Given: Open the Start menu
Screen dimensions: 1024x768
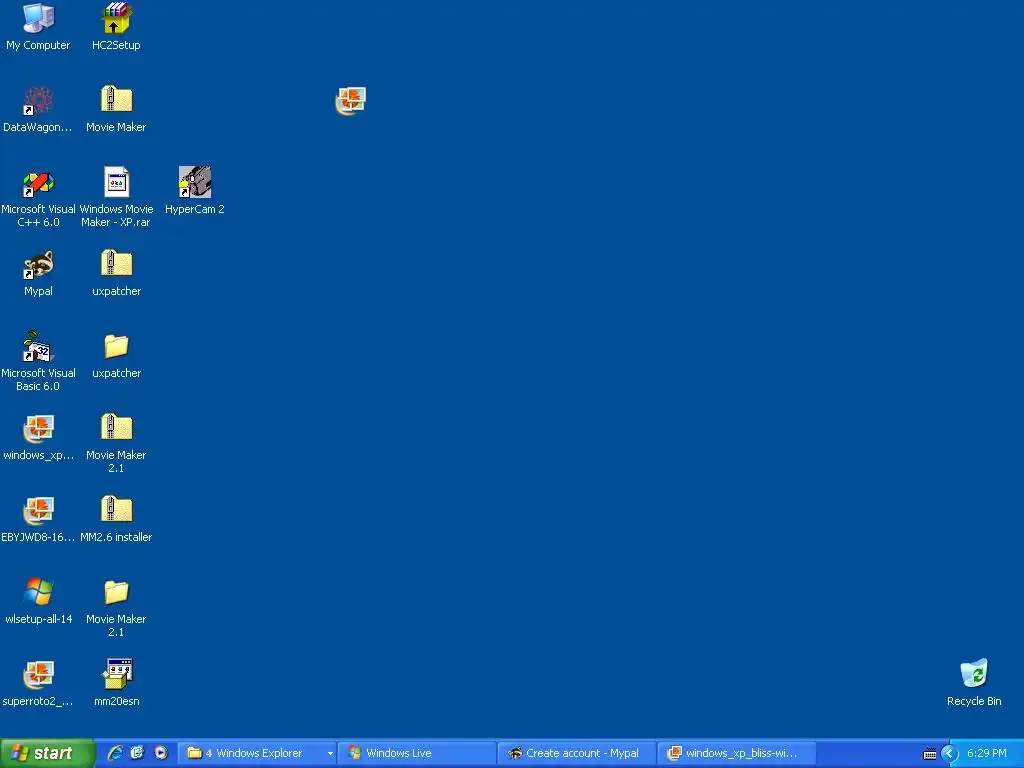Looking at the screenshot, I should [x=47, y=753].
